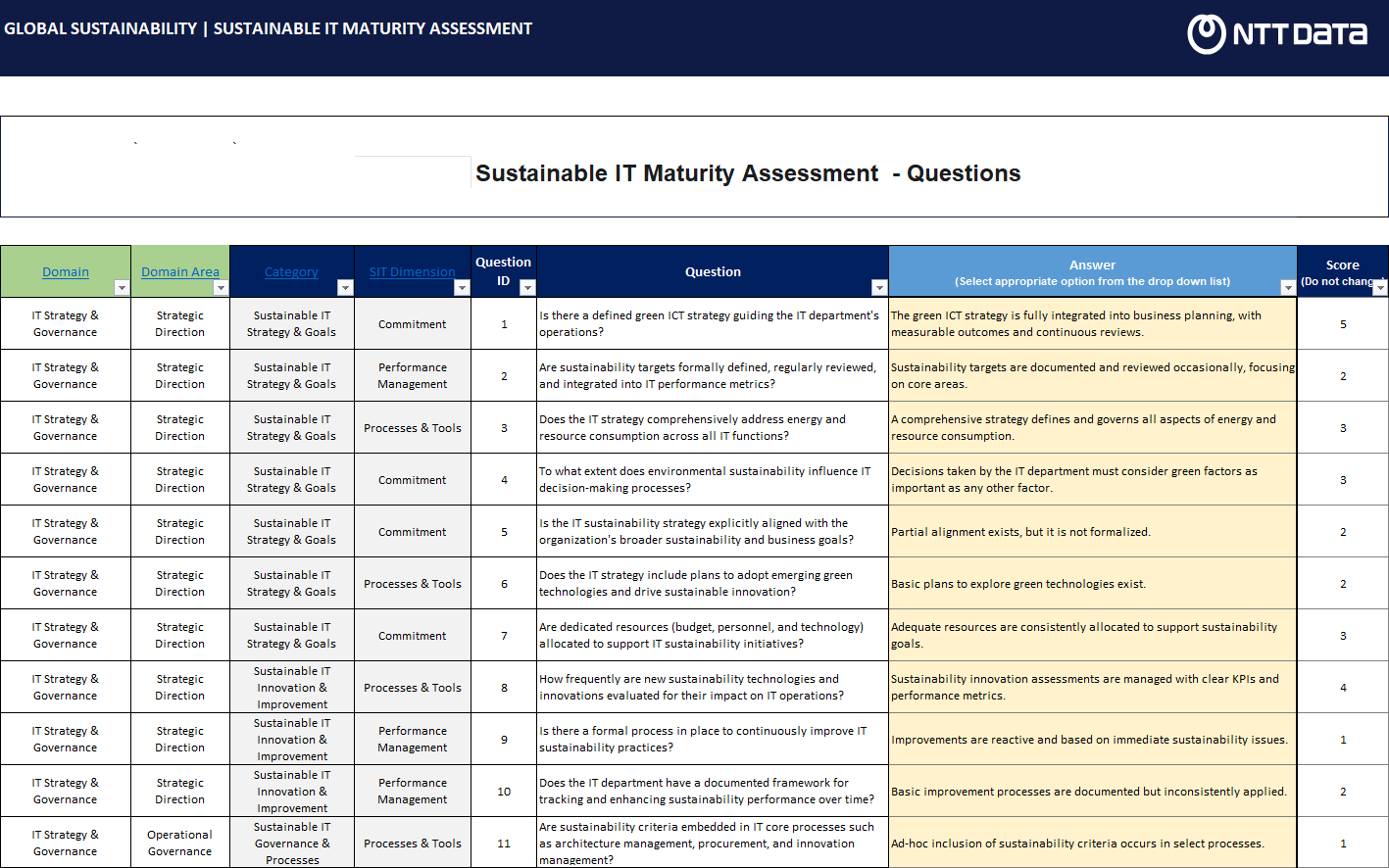
Task: Click the 'Answer' column header text
Action: click(x=1092, y=265)
